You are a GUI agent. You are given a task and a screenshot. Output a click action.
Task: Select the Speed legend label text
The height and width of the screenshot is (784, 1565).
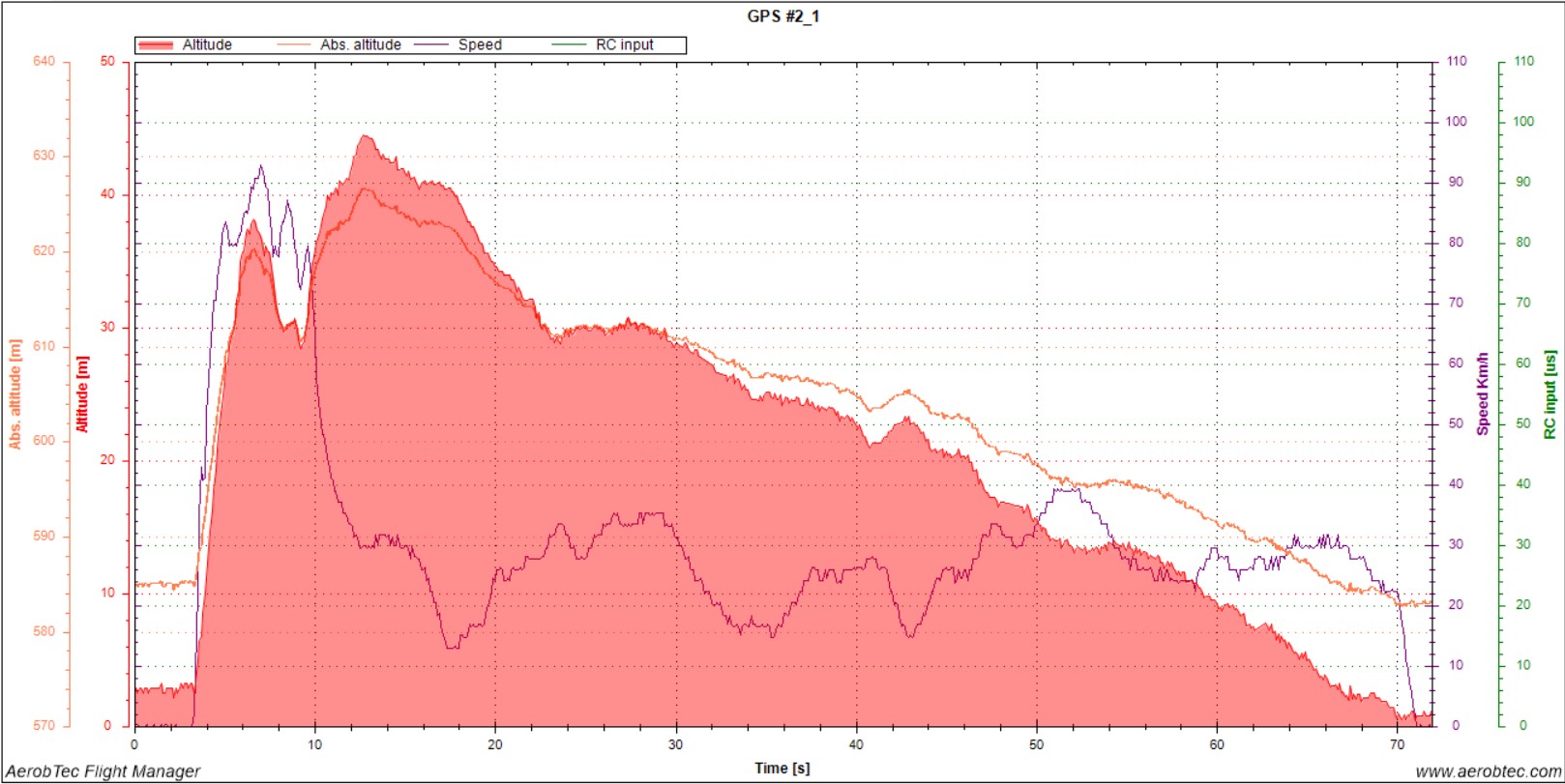click(480, 45)
